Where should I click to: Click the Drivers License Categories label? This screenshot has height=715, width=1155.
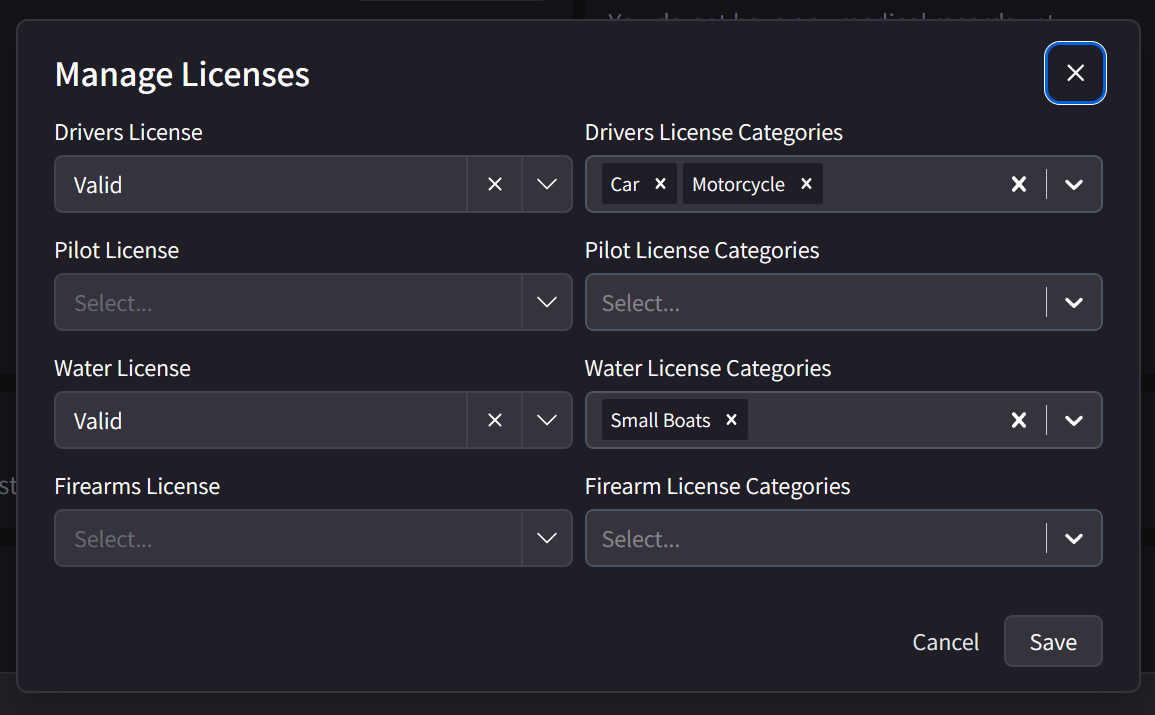coord(713,133)
